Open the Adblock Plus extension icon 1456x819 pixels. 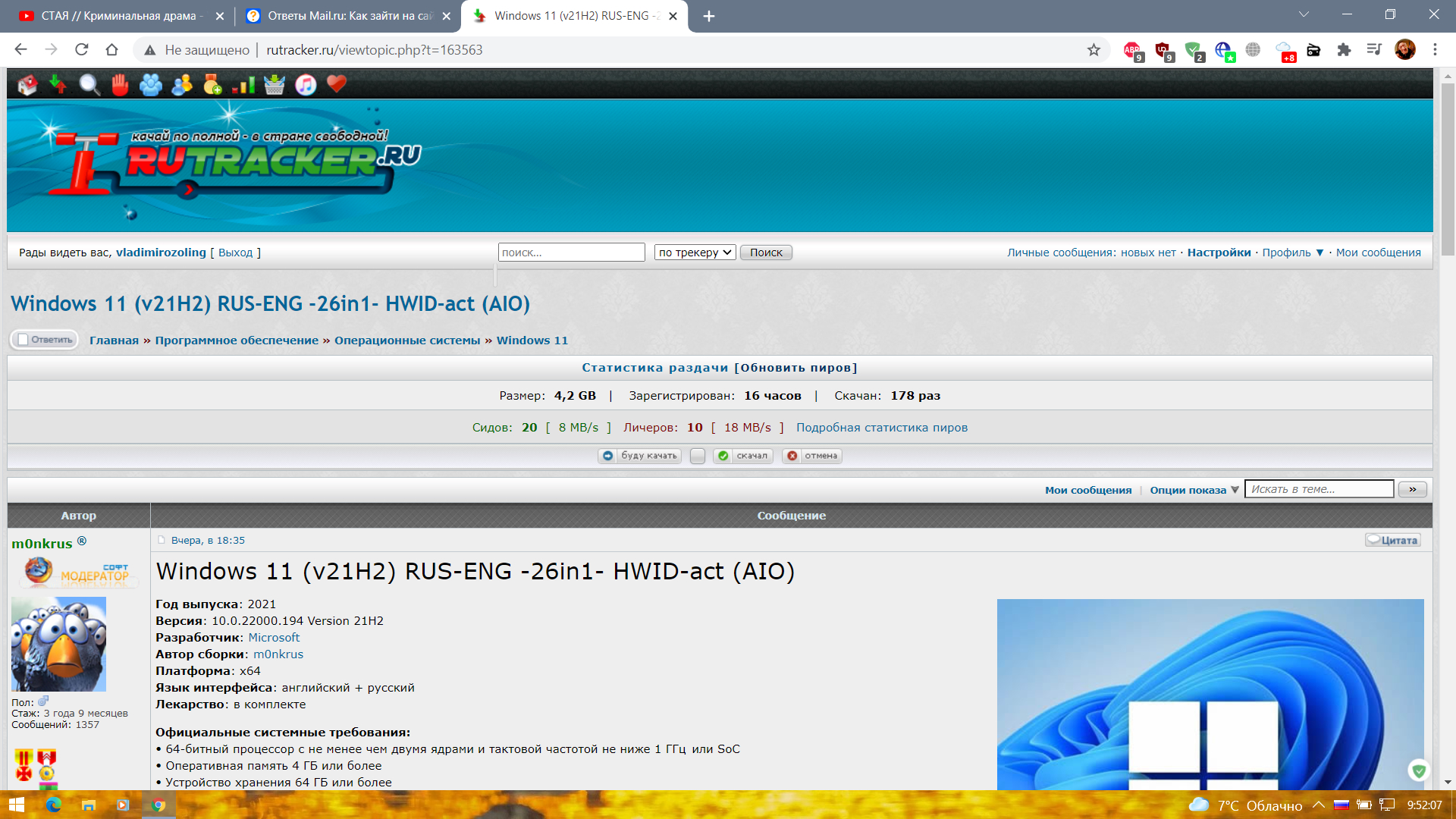pos(1133,51)
